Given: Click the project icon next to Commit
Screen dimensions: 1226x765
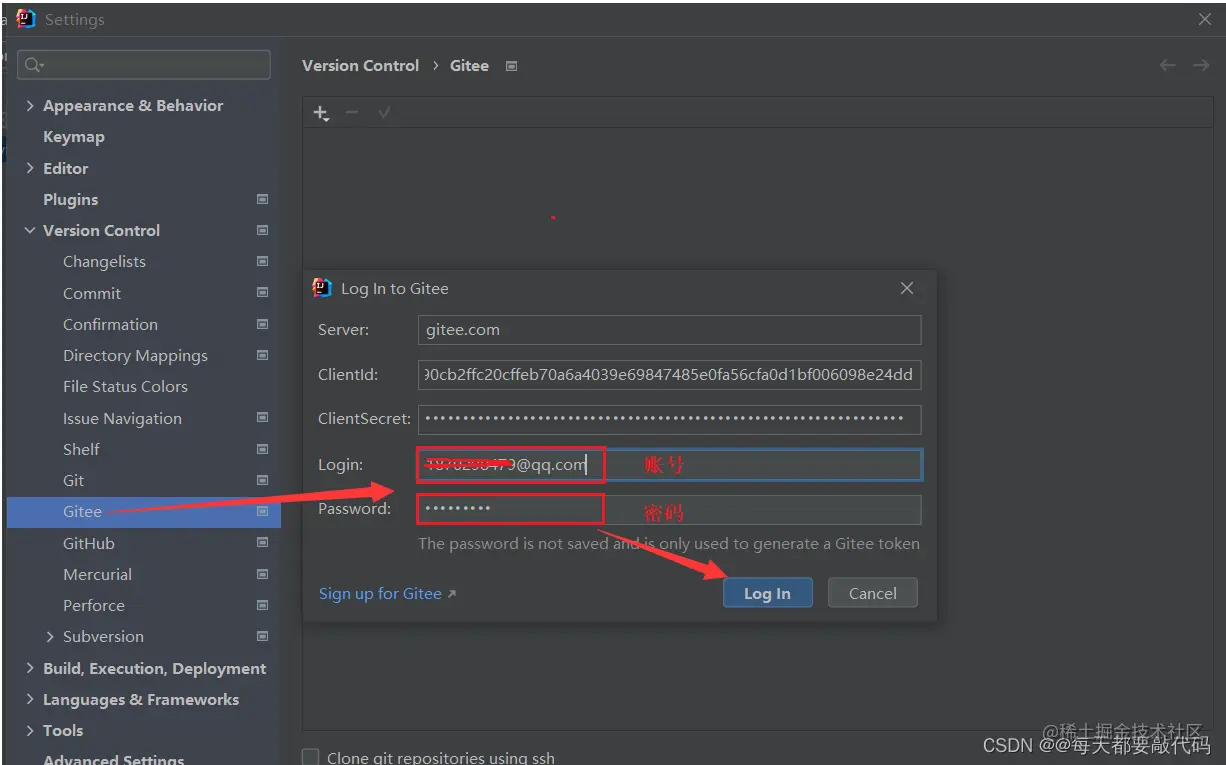Looking at the screenshot, I should coord(262,293).
